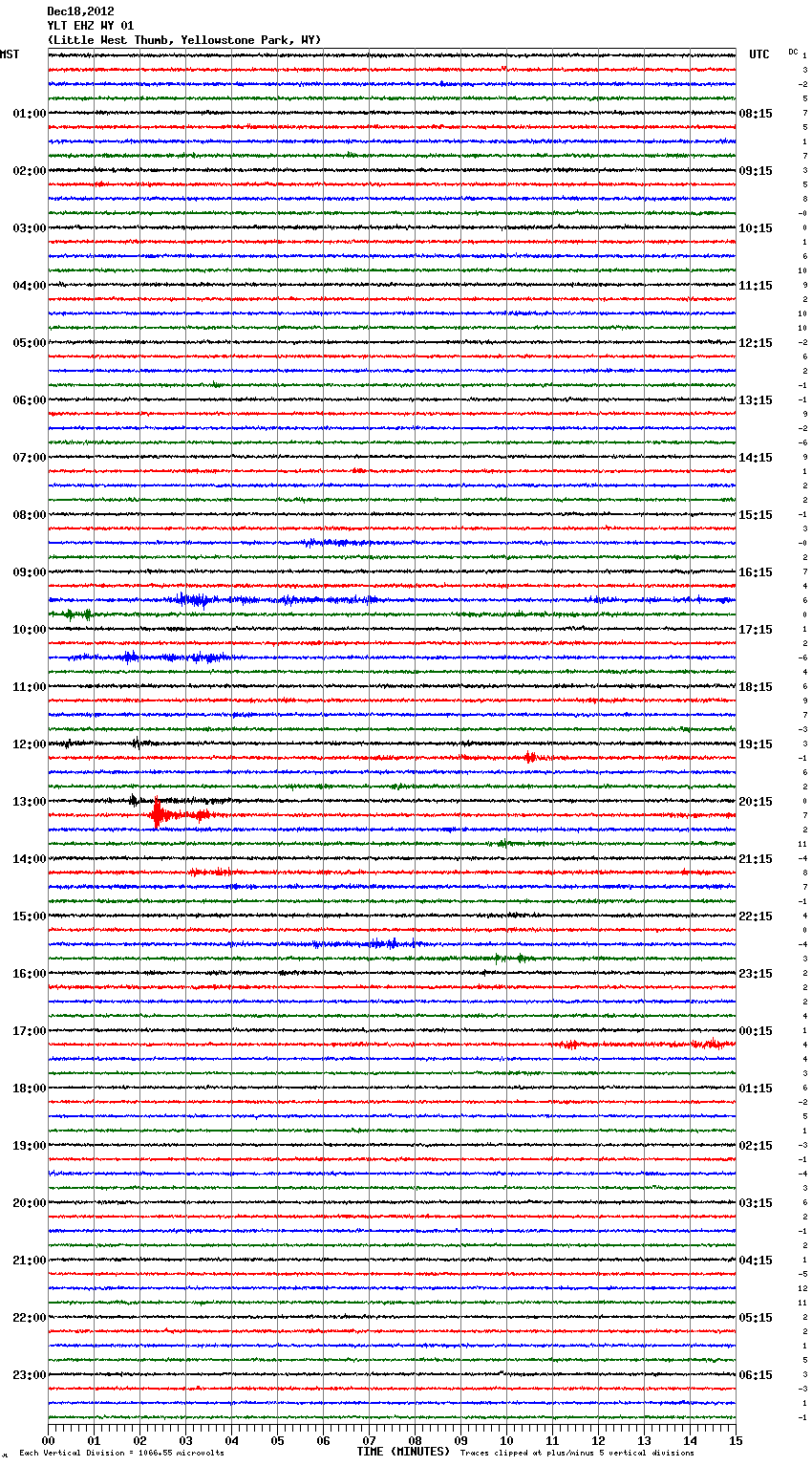Click the 22:15 UTC time label
812x1466 pixels.
pos(756,916)
